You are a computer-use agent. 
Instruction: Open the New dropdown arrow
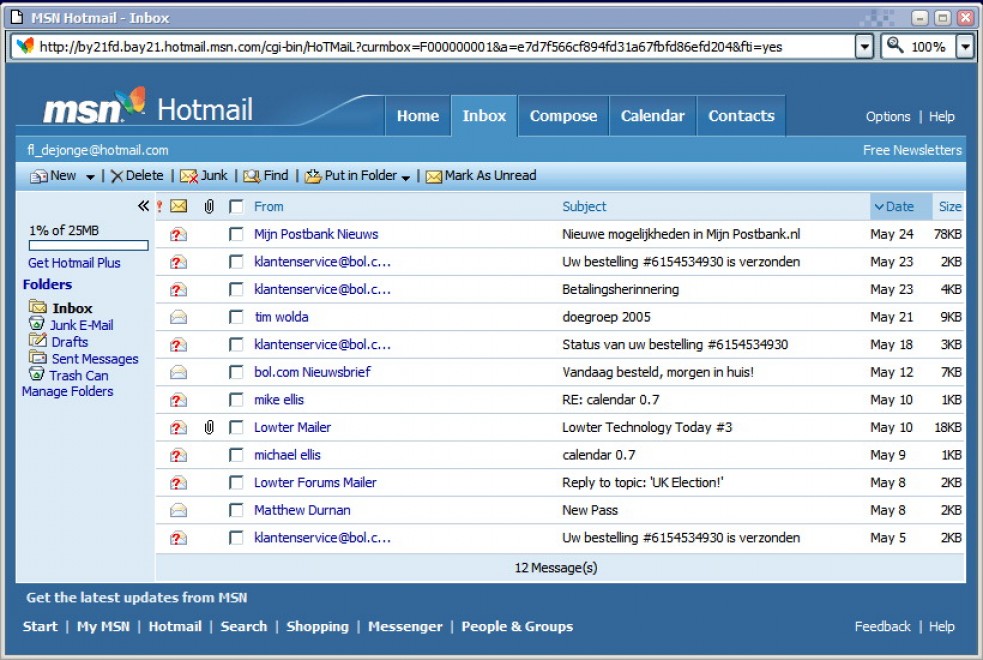(x=90, y=177)
